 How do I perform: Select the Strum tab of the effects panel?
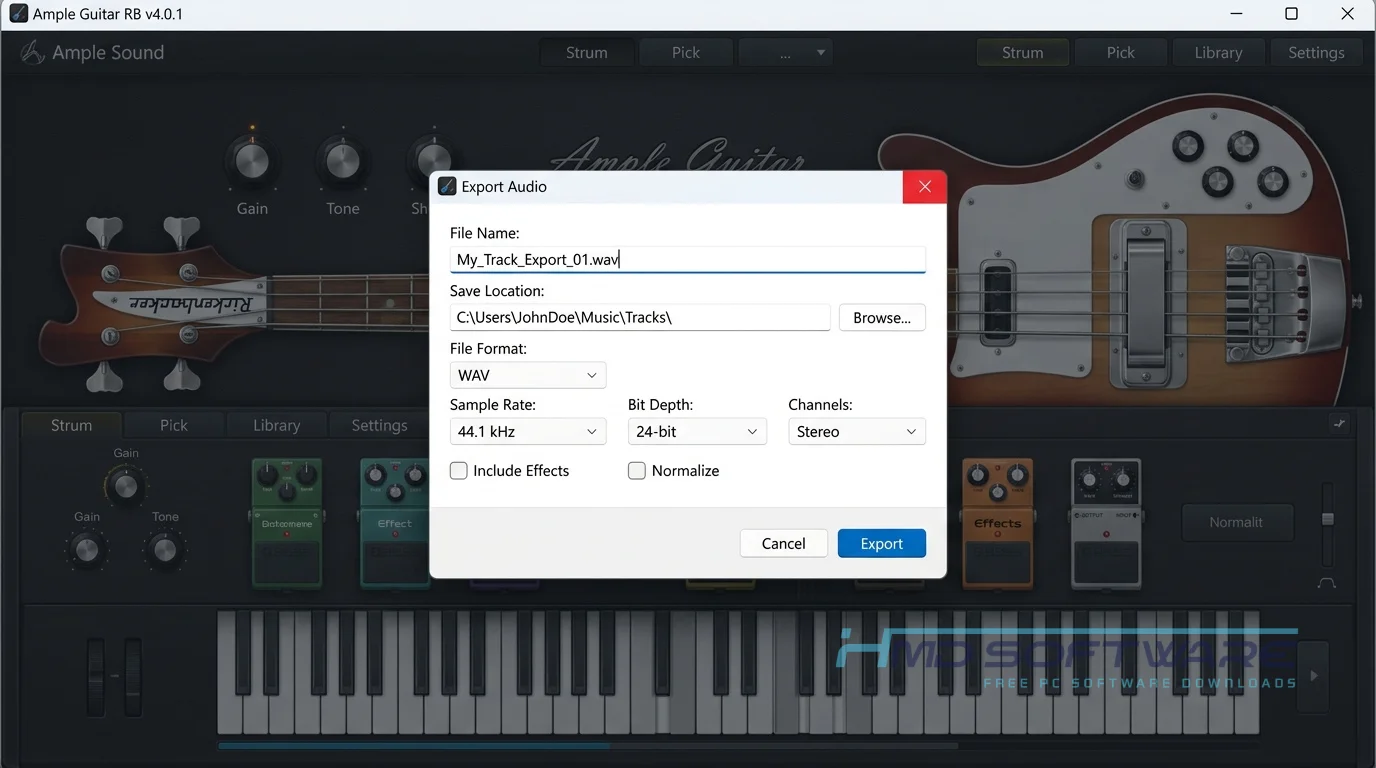pyautogui.click(x=72, y=425)
